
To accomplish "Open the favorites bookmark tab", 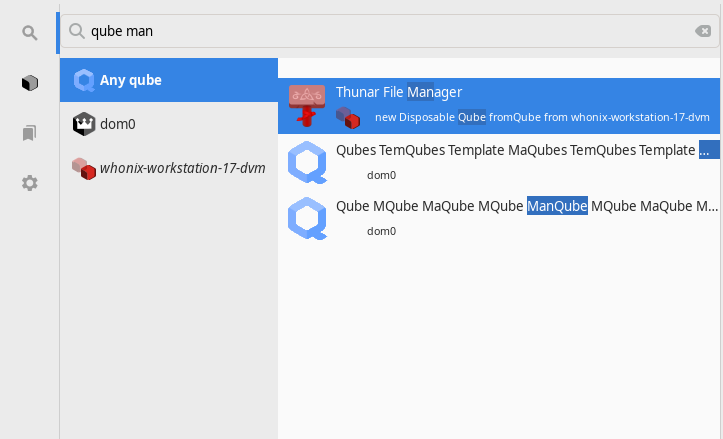I will pyautogui.click(x=30, y=133).
